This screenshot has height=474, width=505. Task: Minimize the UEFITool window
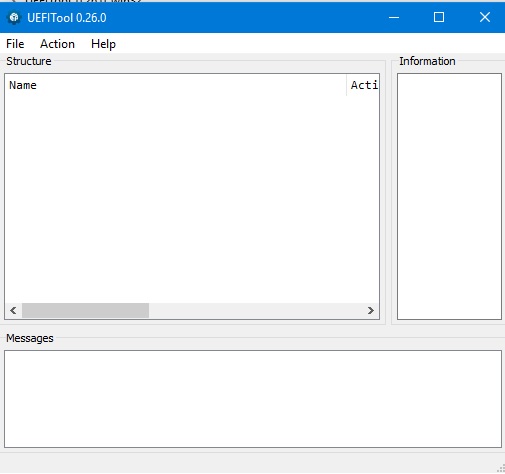[x=394, y=17]
